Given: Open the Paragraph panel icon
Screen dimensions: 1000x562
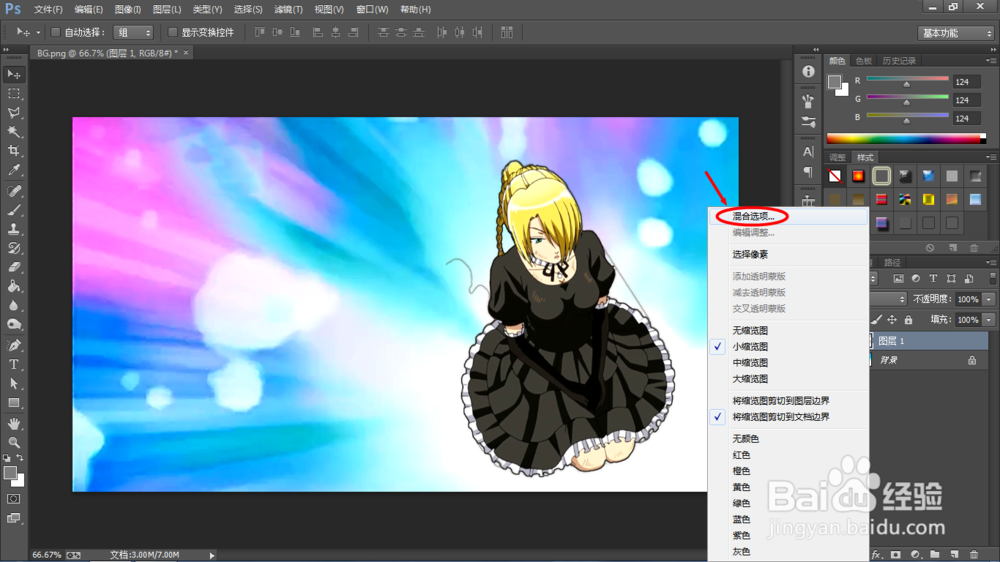Looking at the screenshot, I should [x=808, y=172].
